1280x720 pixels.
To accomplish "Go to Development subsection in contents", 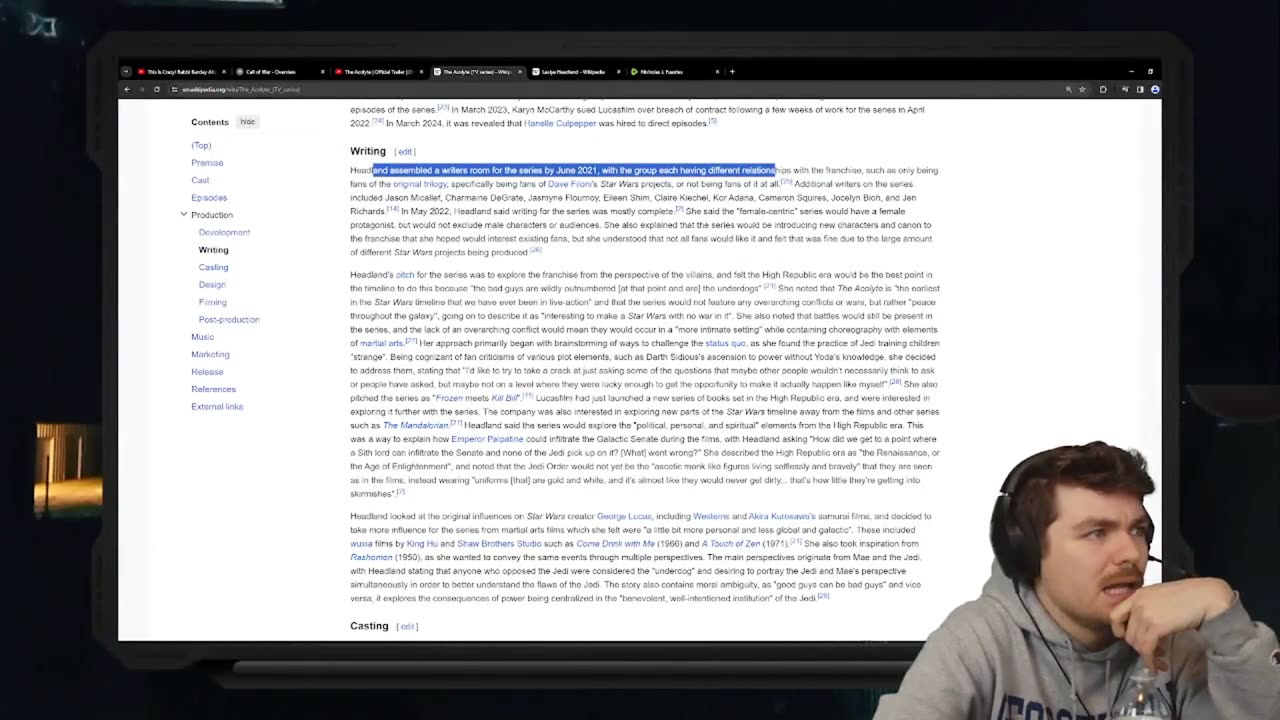I will click(x=224, y=232).
